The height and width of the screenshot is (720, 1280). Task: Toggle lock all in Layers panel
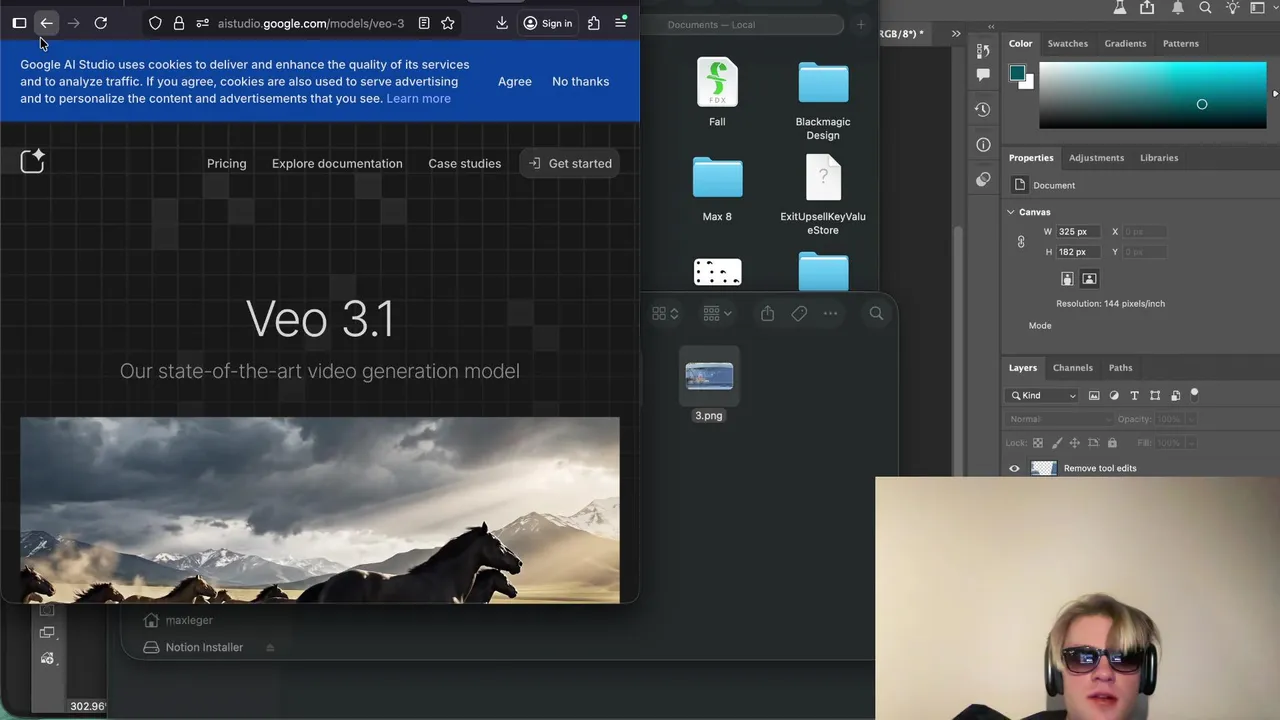pos(1112,443)
